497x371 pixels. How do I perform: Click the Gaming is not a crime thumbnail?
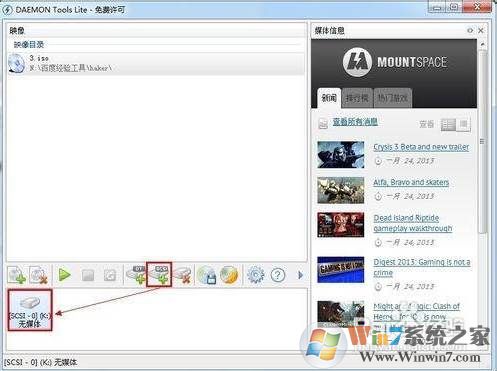pos(341,269)
